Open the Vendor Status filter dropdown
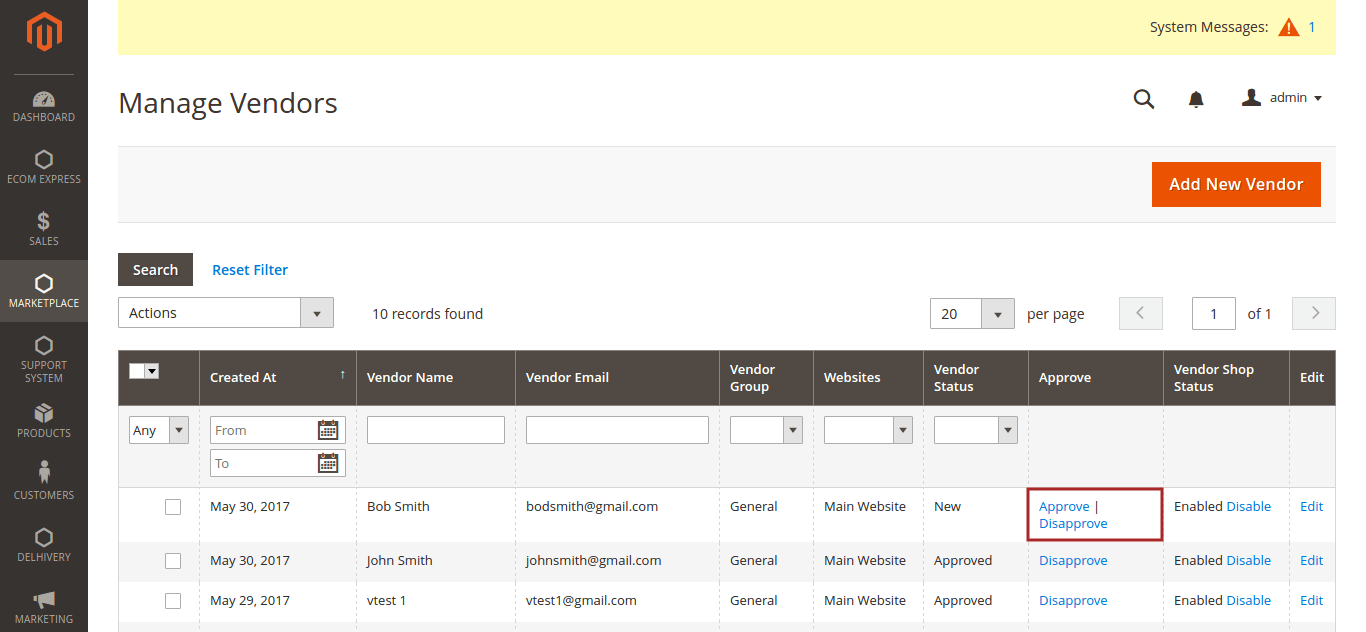1366x632 pixels. (976, 430)
